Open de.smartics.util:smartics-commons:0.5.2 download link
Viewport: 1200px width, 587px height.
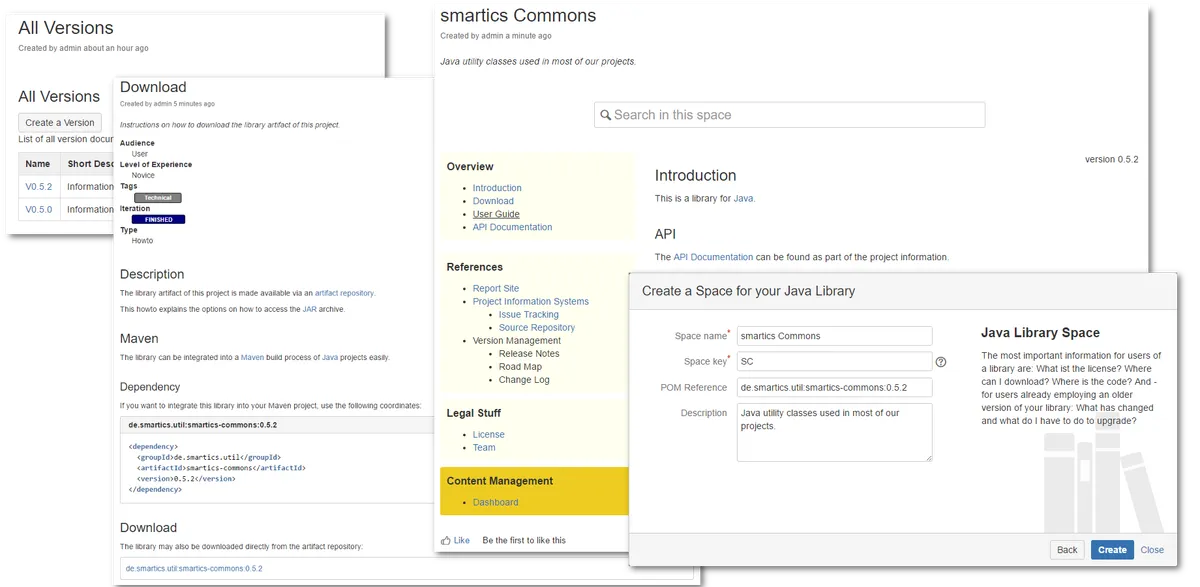pyautogui.click(x=194, y=568)
